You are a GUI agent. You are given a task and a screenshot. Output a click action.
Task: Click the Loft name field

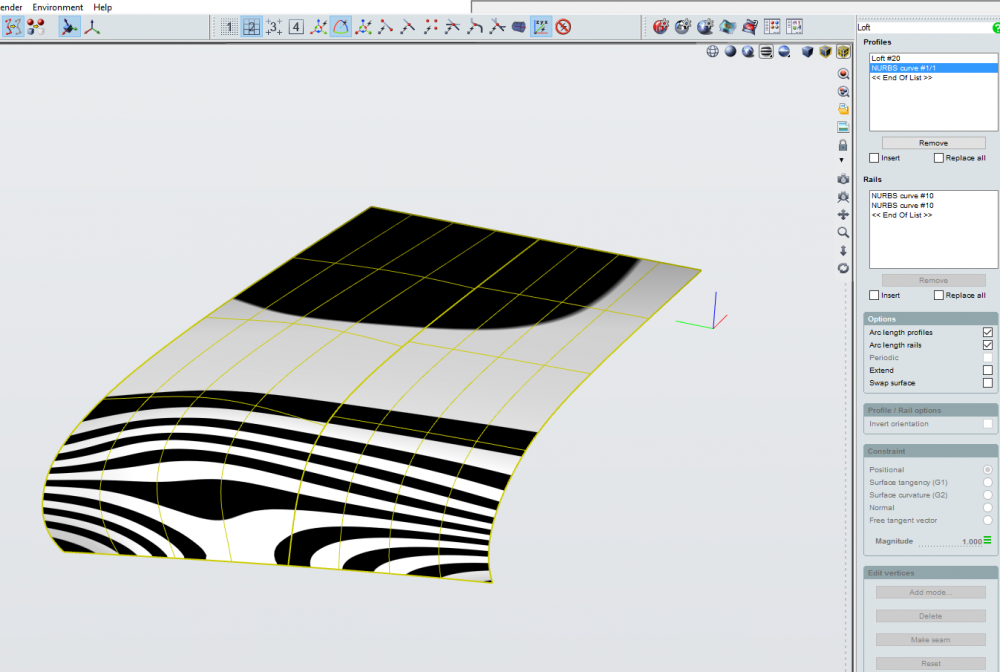tap(924, 27)
